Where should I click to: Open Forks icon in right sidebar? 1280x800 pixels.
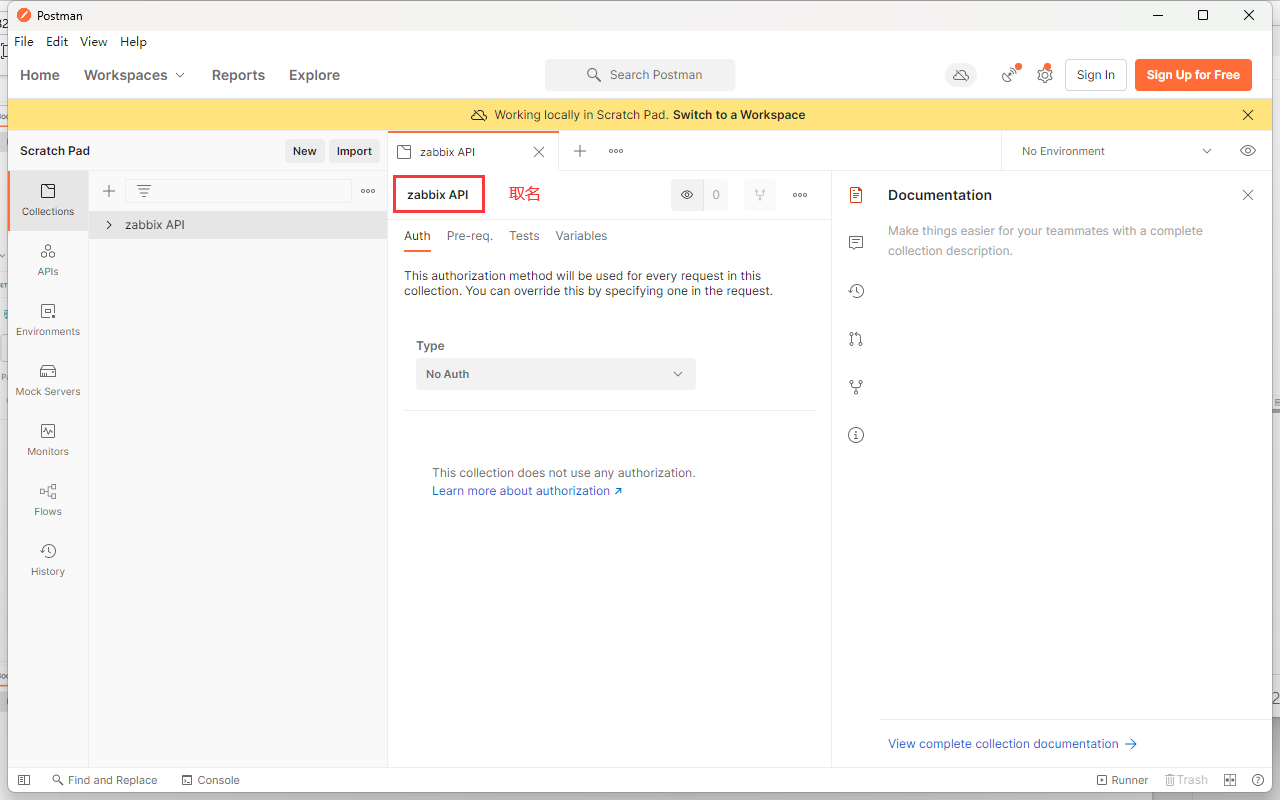click(x=856, y=387)
